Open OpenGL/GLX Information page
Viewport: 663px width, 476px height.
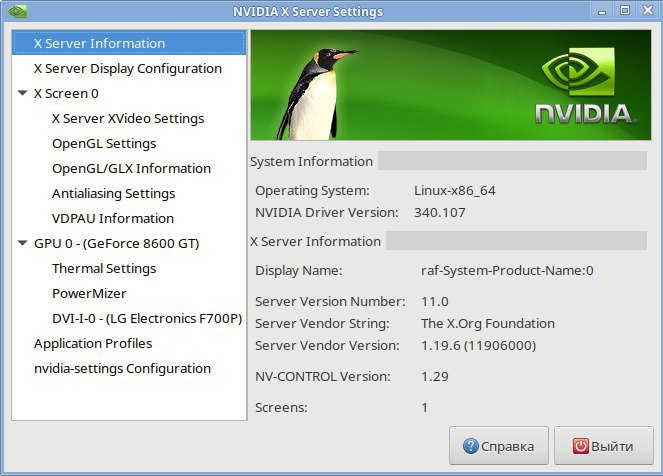click(132, 168)
